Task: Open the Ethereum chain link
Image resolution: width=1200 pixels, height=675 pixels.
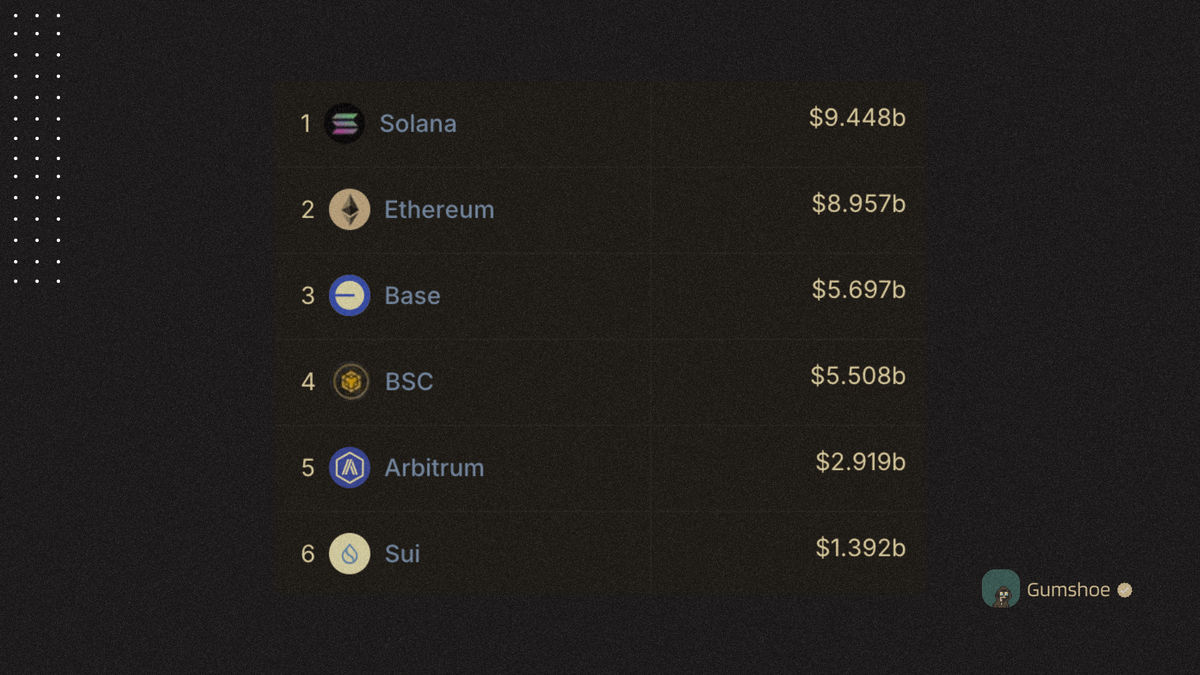Action: 439,210
